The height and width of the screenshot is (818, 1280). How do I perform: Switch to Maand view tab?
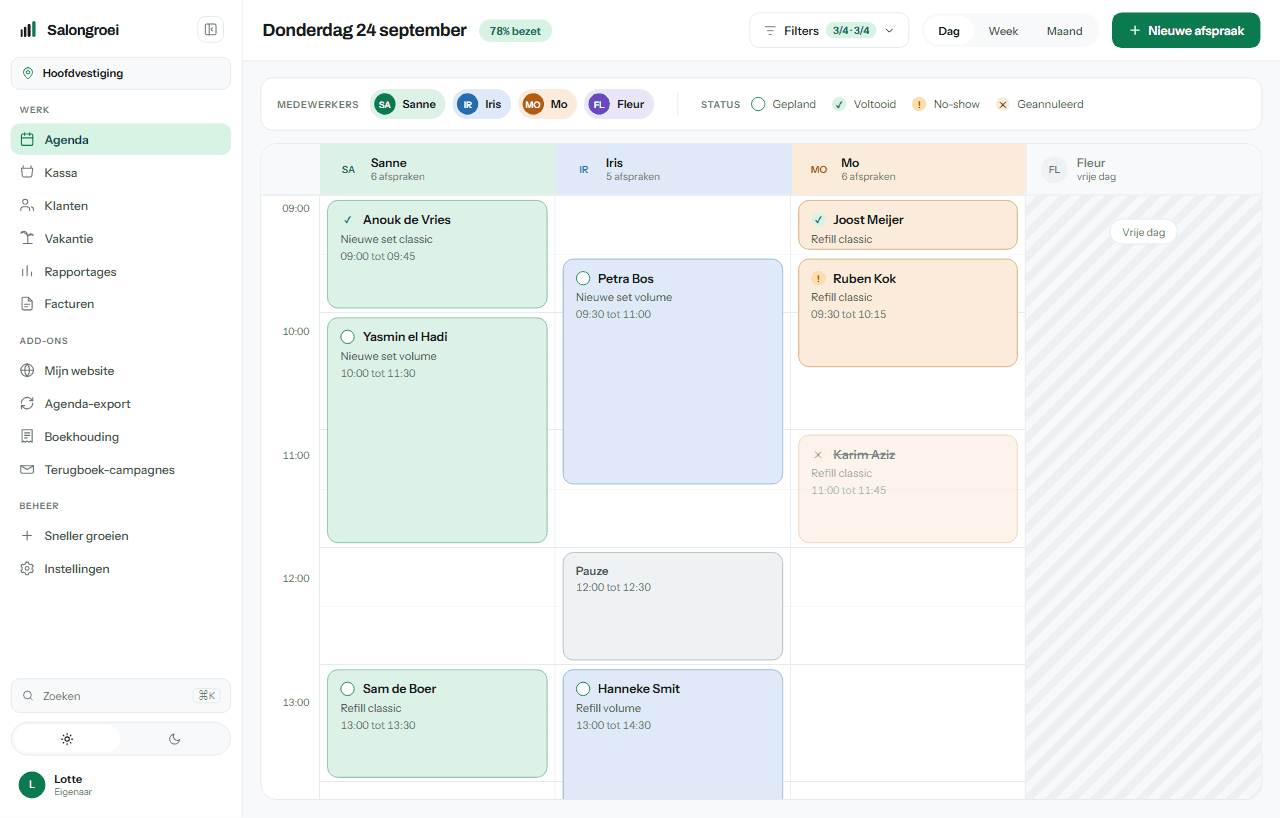1064,31
